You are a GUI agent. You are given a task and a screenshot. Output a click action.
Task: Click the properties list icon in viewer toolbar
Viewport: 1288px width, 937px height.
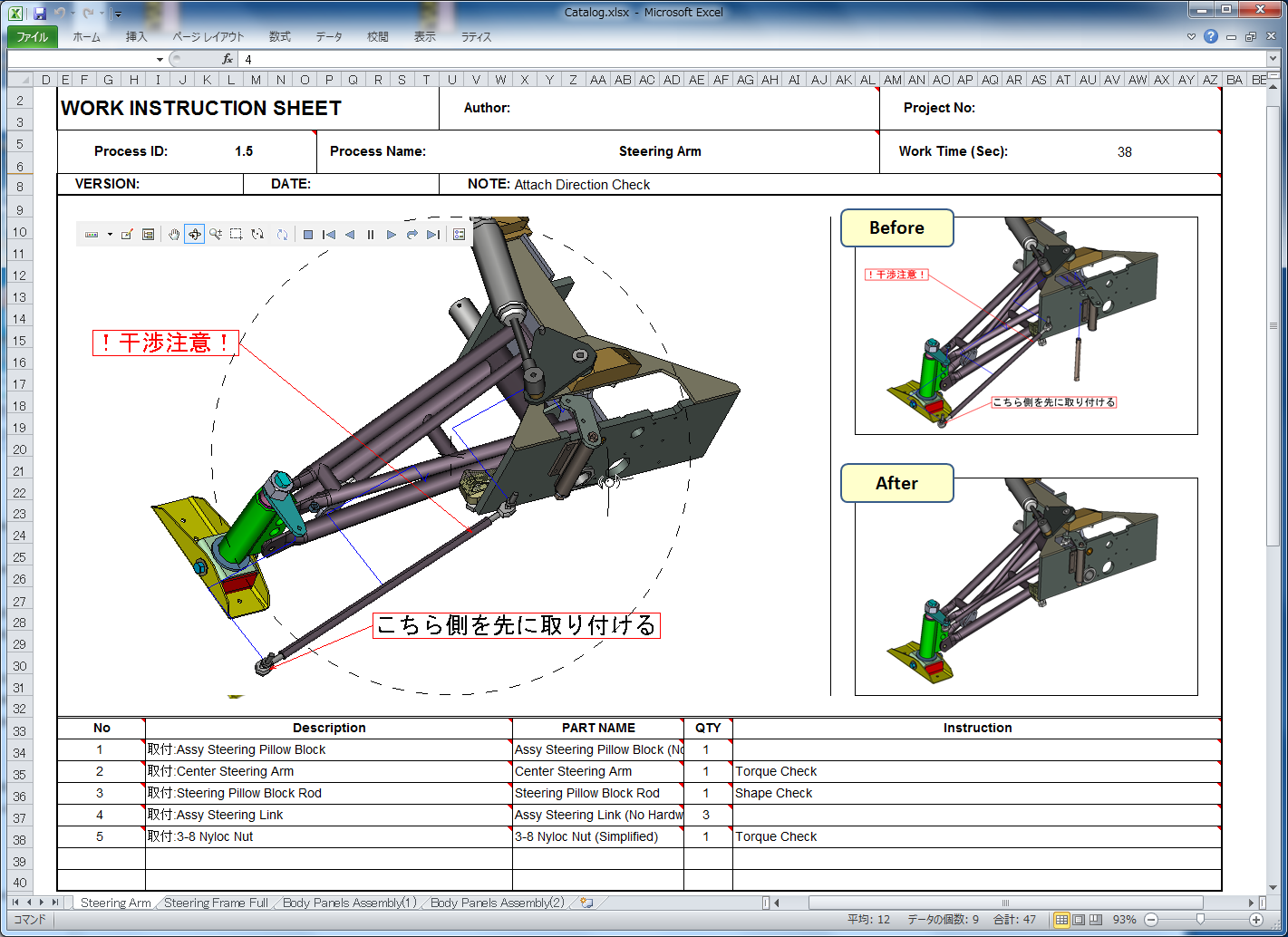click(x=460, y=235)
